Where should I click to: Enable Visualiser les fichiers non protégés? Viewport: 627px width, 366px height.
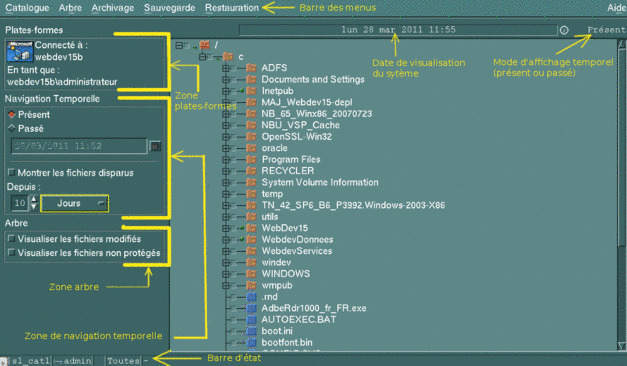(12, 253)
